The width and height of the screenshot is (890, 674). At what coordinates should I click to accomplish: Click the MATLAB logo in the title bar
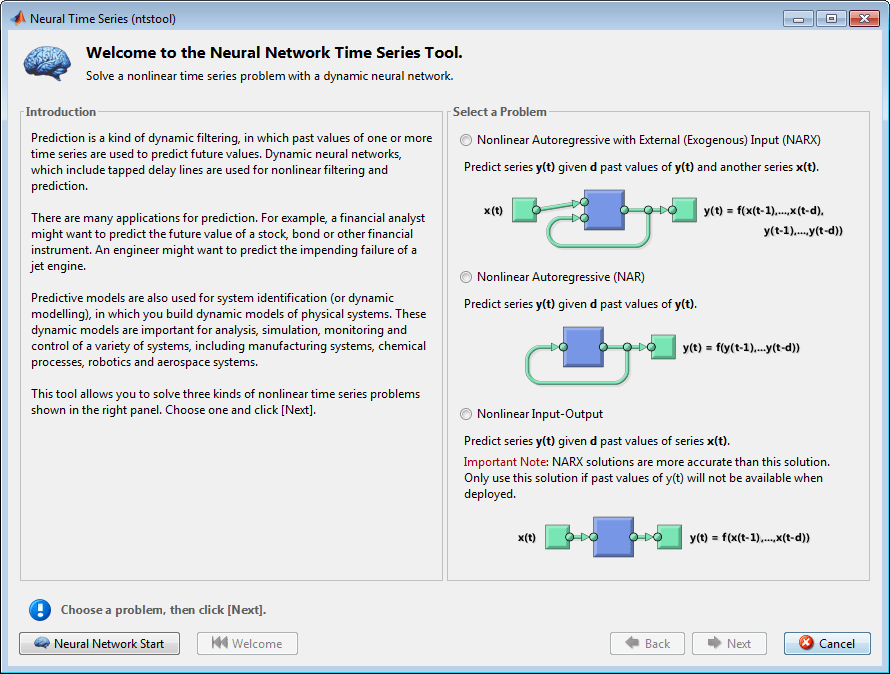coord(18,18)
